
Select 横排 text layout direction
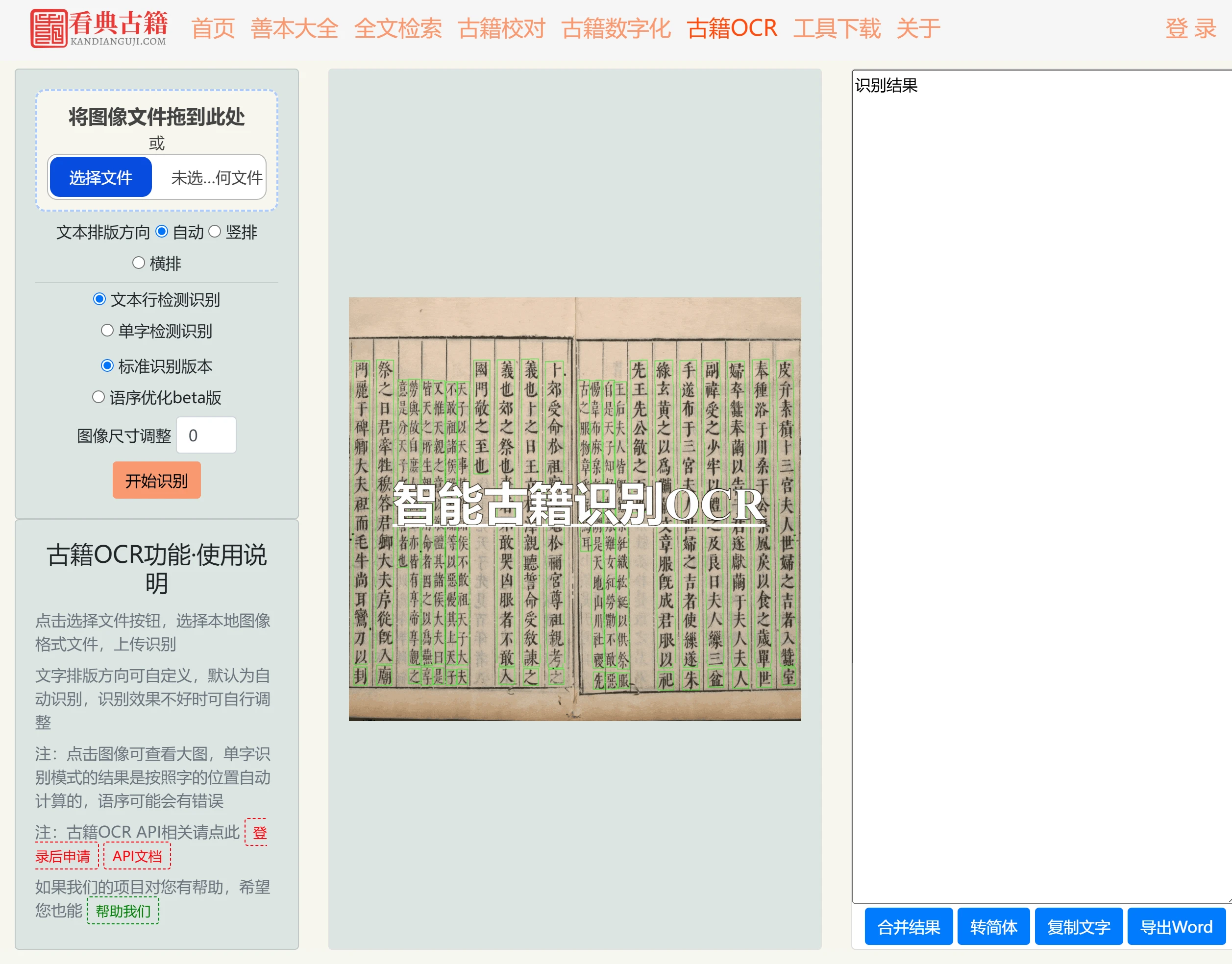tap(139, 263)
